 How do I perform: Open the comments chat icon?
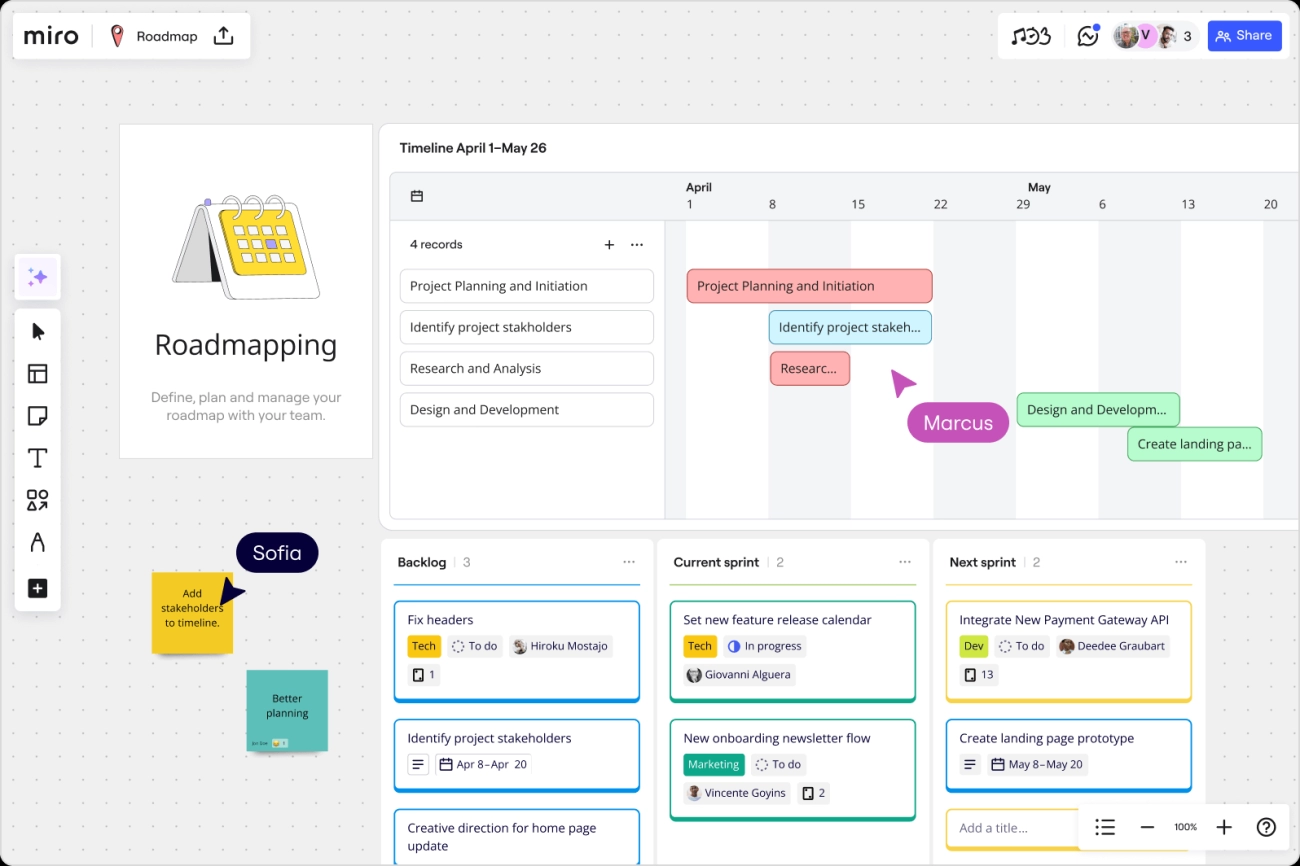coord(1087,36)
